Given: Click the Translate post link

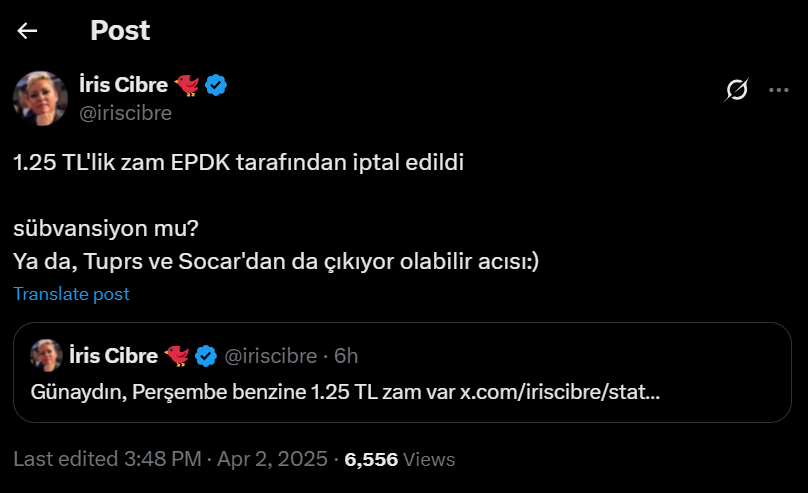Looking at the screenshot, I should click(71, 294).
